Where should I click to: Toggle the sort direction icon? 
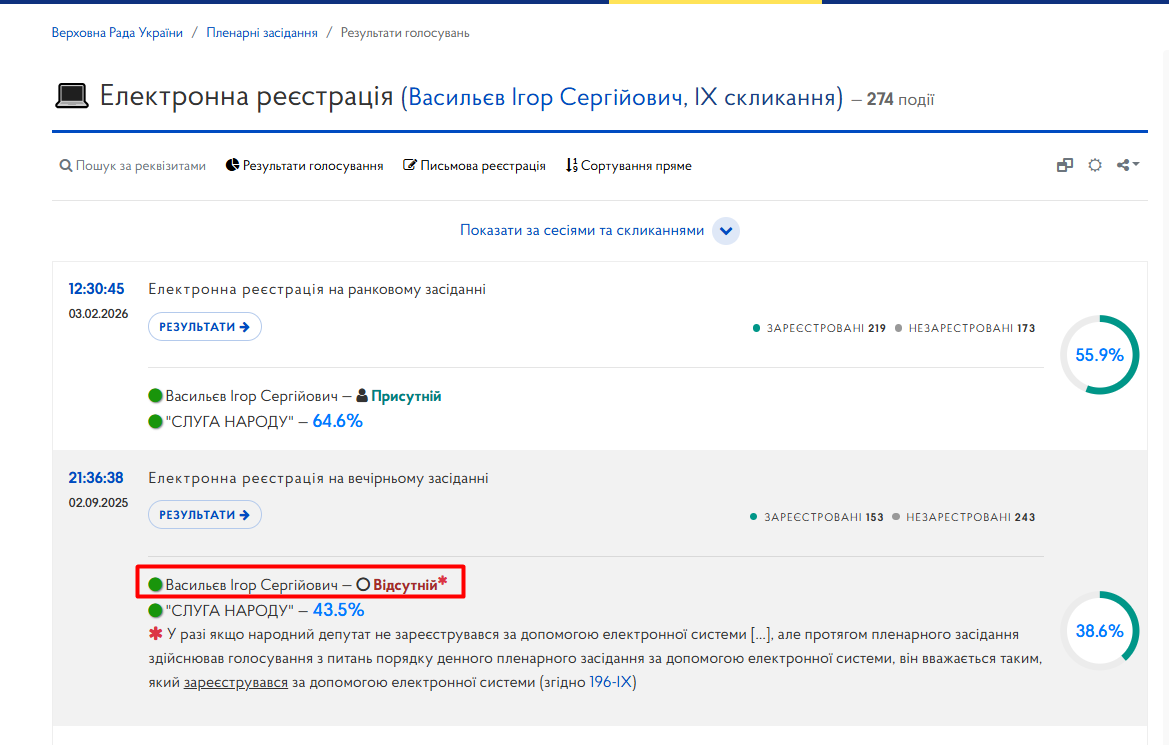coord(571,166)
